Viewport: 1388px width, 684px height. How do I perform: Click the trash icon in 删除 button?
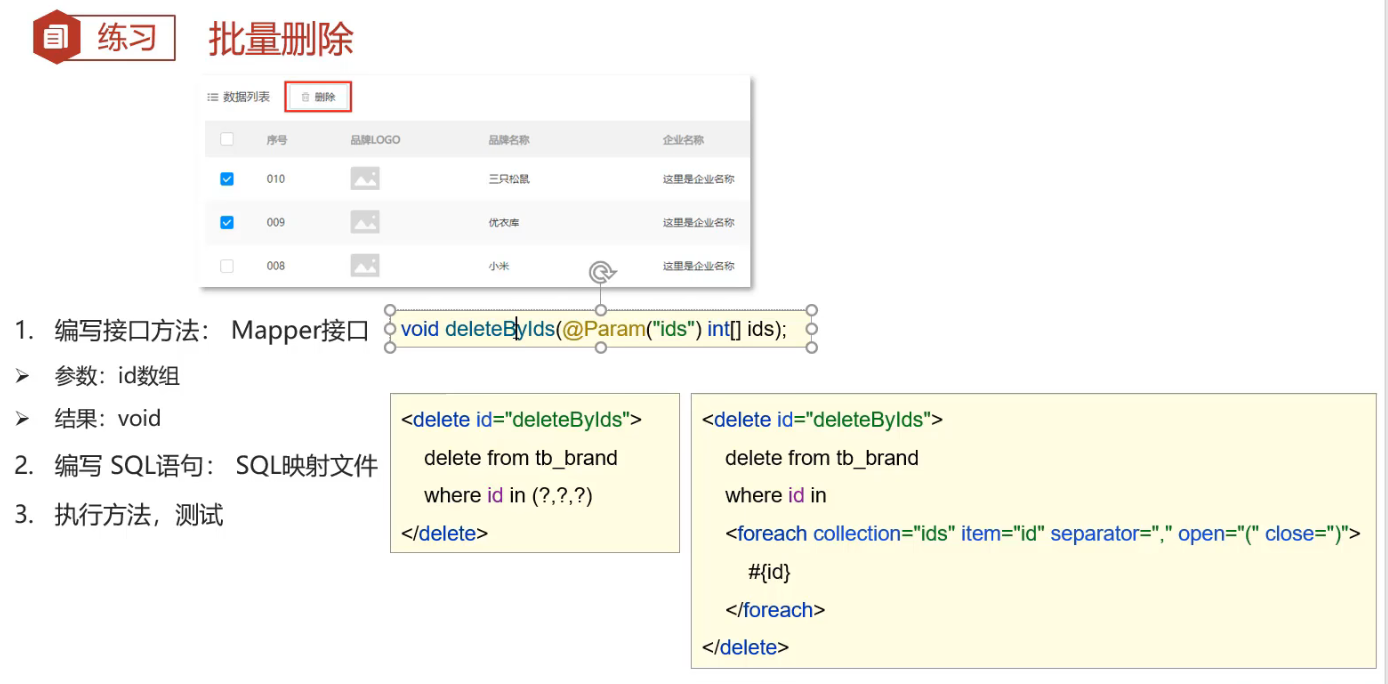[x=306, y=97]
